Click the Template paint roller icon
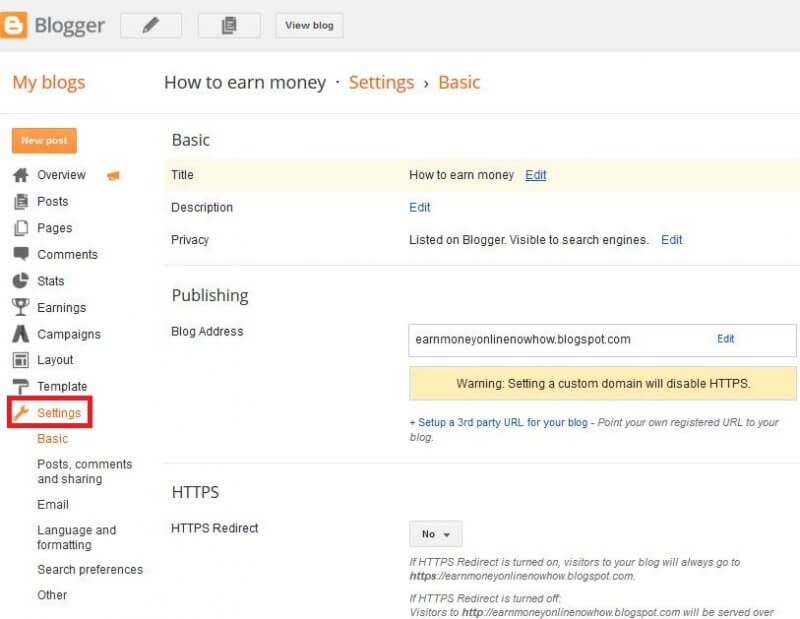 tap(20, 386)
